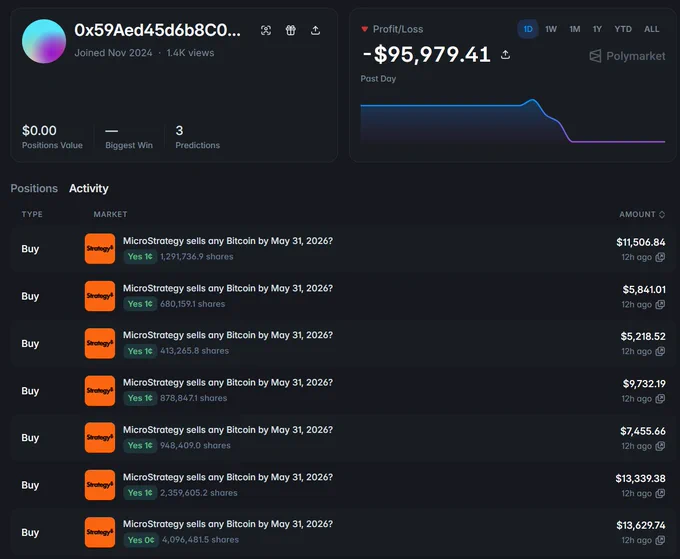
Task: Select the 1D profit/loss range
Action: (528, 29)
